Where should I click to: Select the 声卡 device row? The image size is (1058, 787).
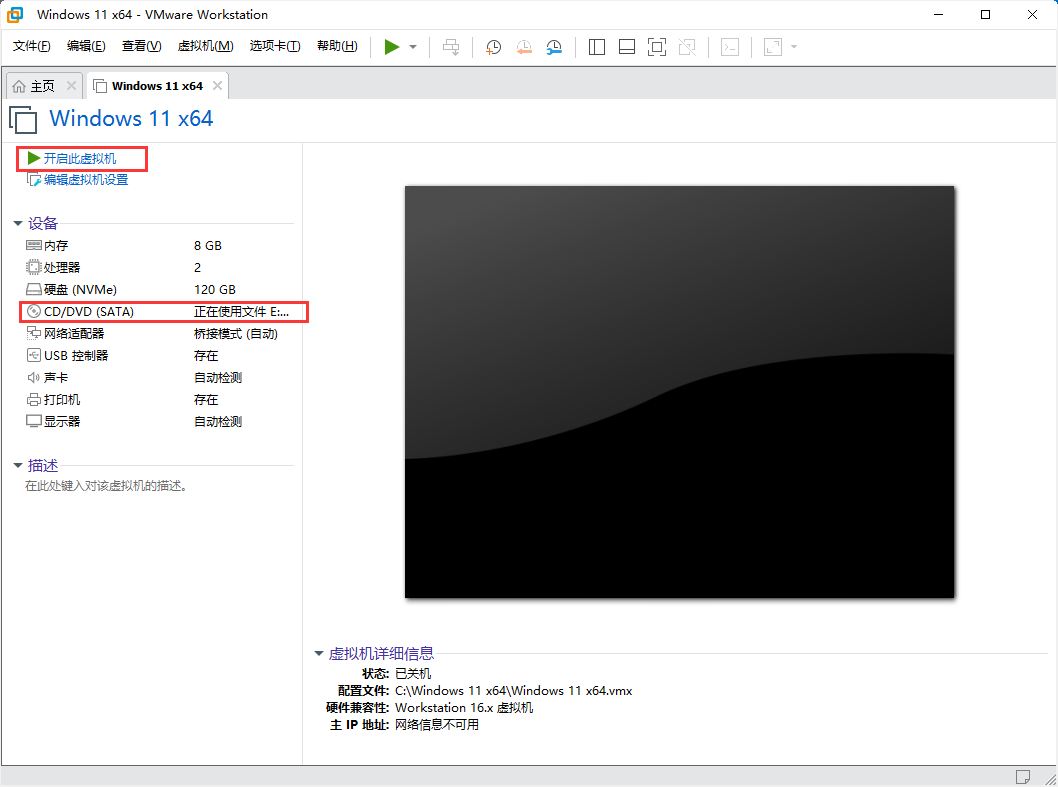(159, 377)
